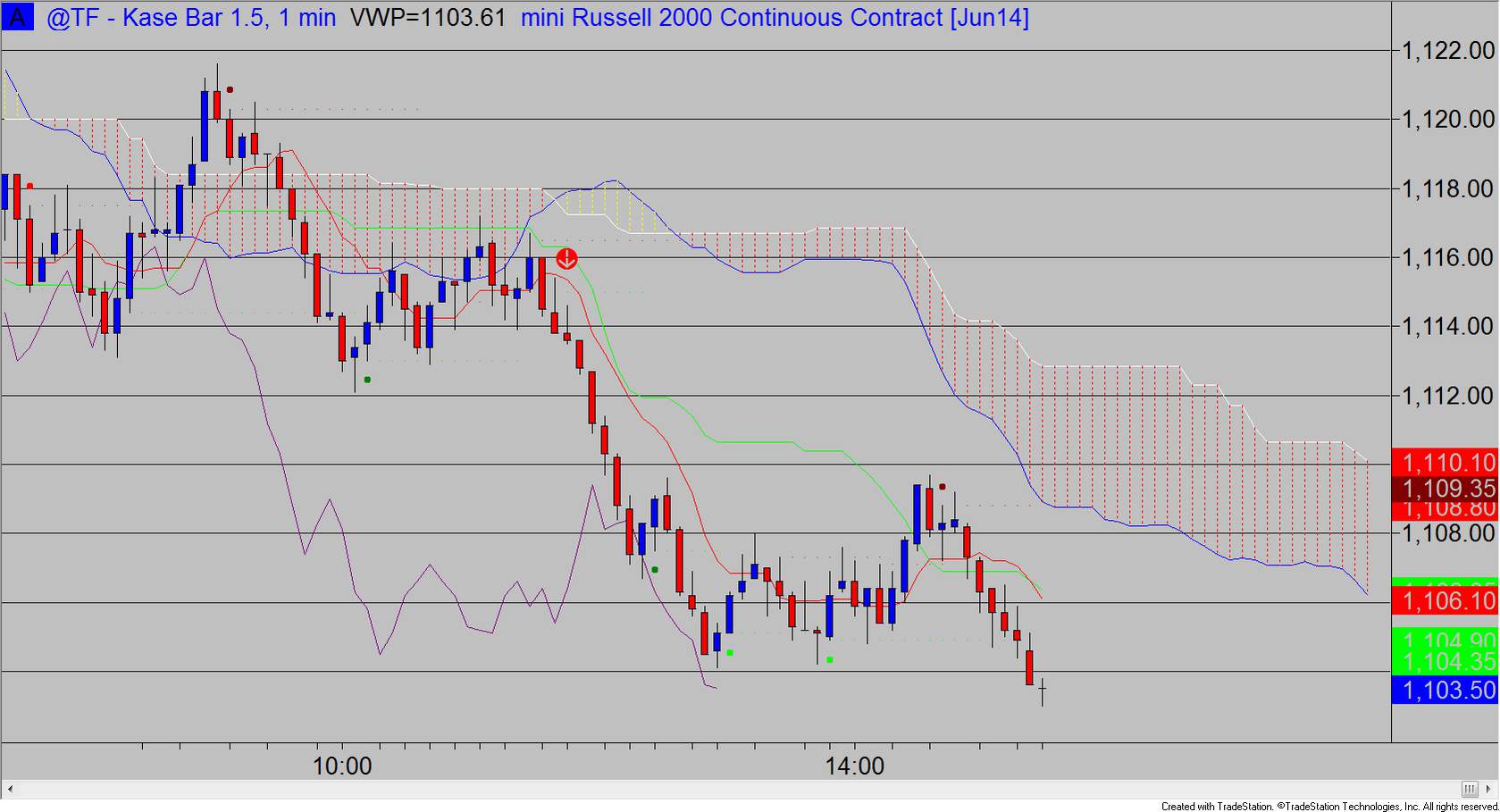Click the dark red dot beside the session-high candles
This screenshot has width=1500, height=812.
point(230,89)
